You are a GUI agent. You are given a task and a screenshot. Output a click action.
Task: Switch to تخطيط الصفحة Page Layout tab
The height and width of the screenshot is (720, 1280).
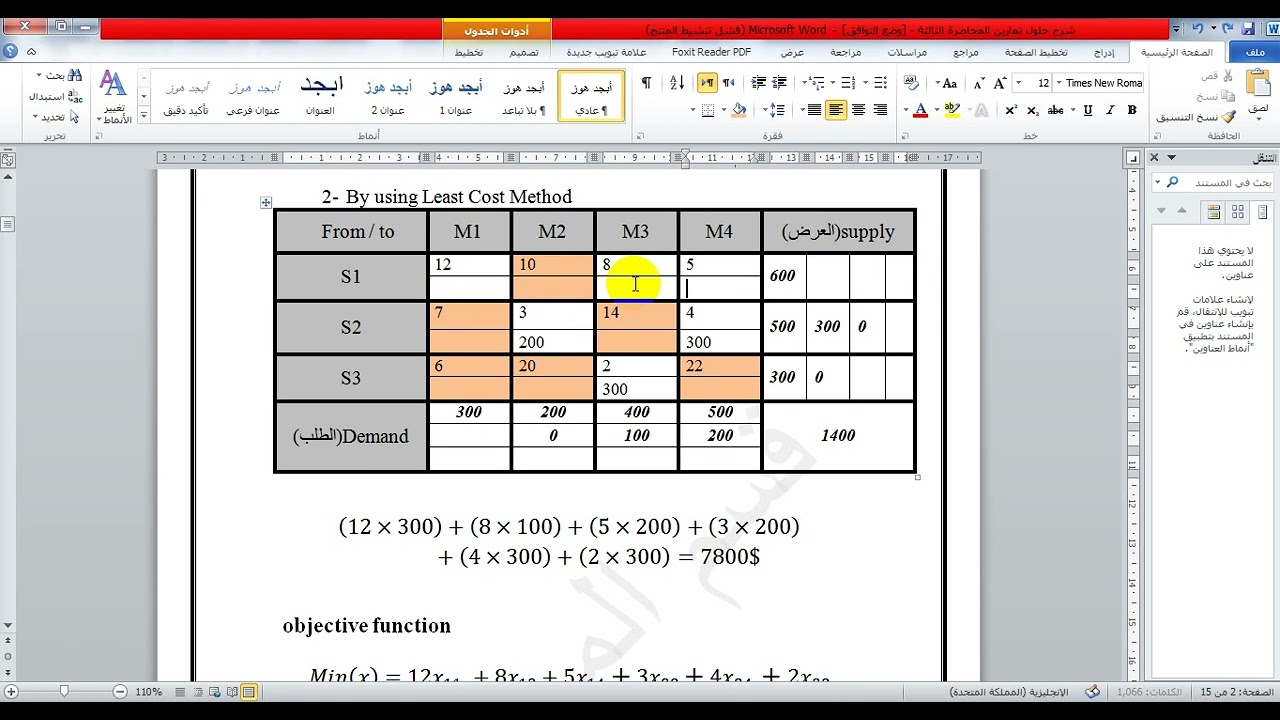pyautogui.click(x=1036, y=52)
